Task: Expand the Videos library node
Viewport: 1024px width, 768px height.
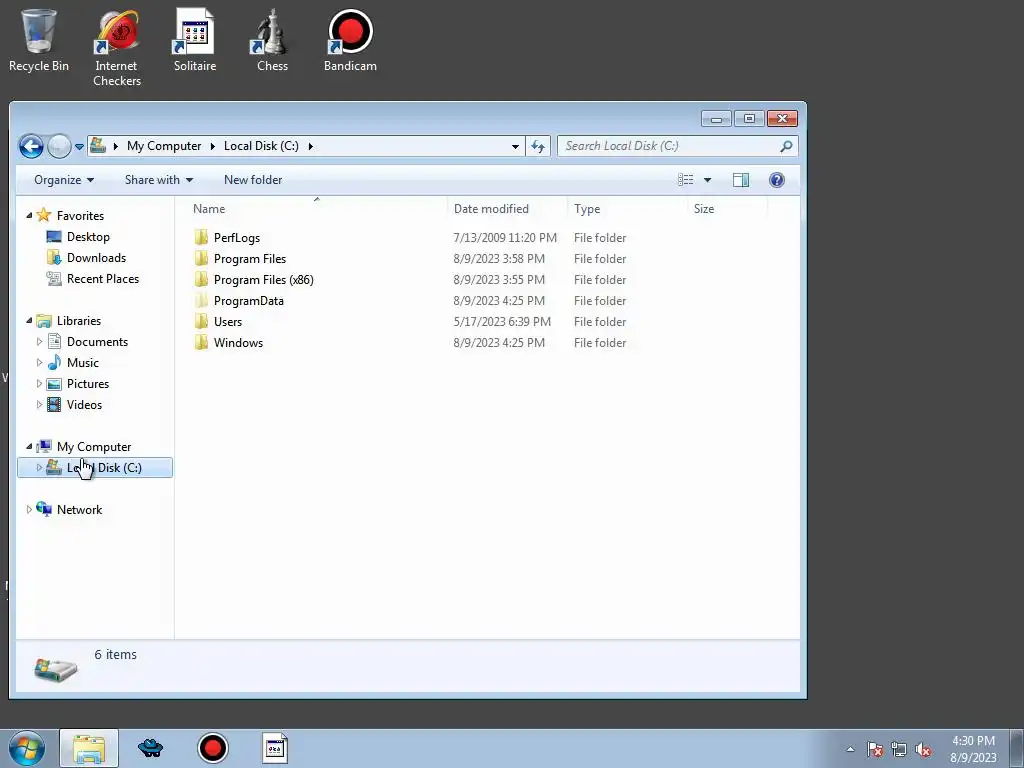Action: click(39, 404)
